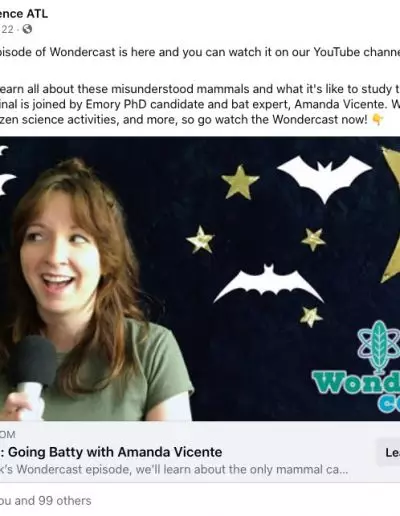Click the domain label above link title
Screen dimensions: 400x516
8,434
